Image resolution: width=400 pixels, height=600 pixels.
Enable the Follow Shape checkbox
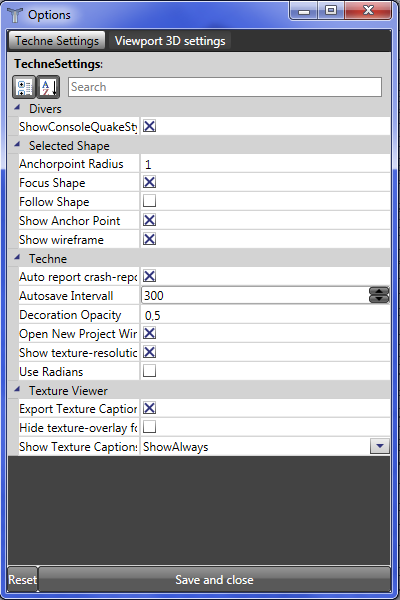click(x=149, y=201)
